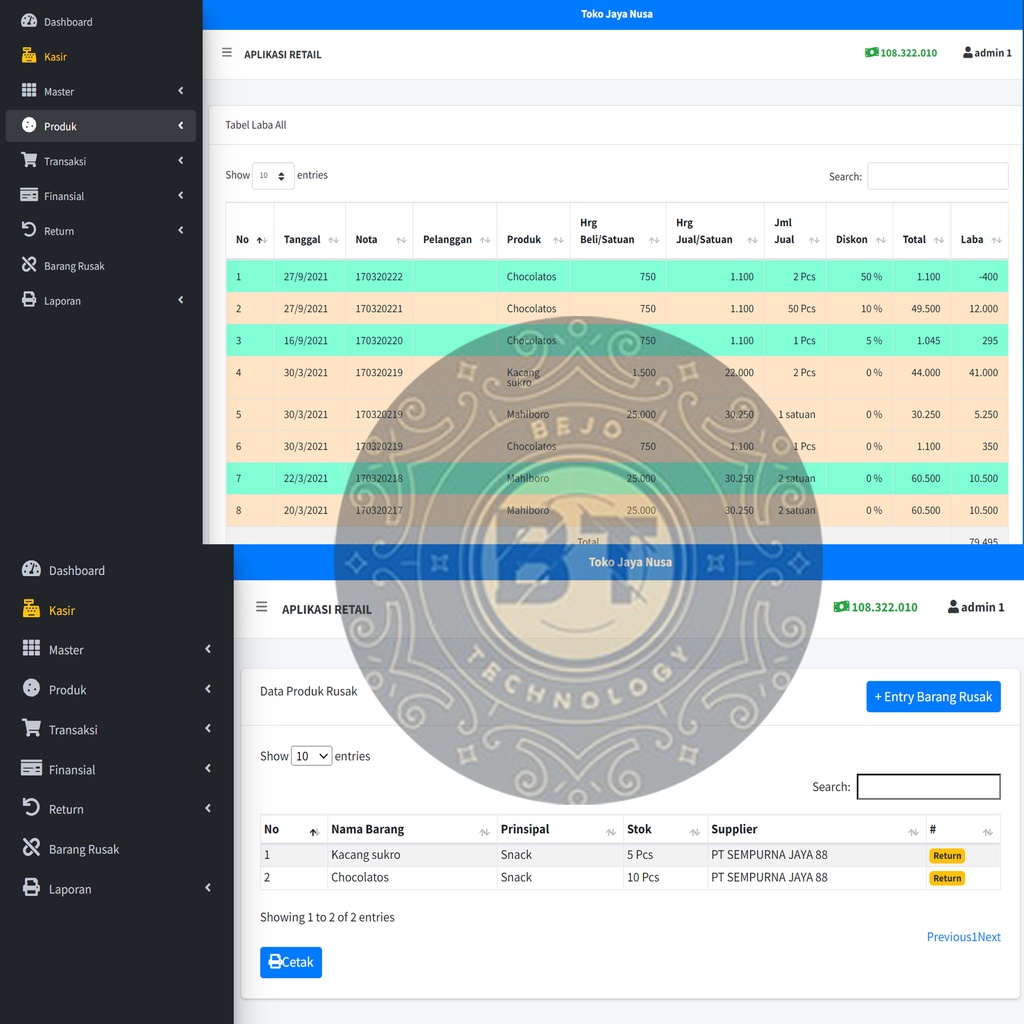1024x1024 pixels.
Task: Click the Kasir cash register icon in the lower sidebar
Action: (x=32, y=610)
